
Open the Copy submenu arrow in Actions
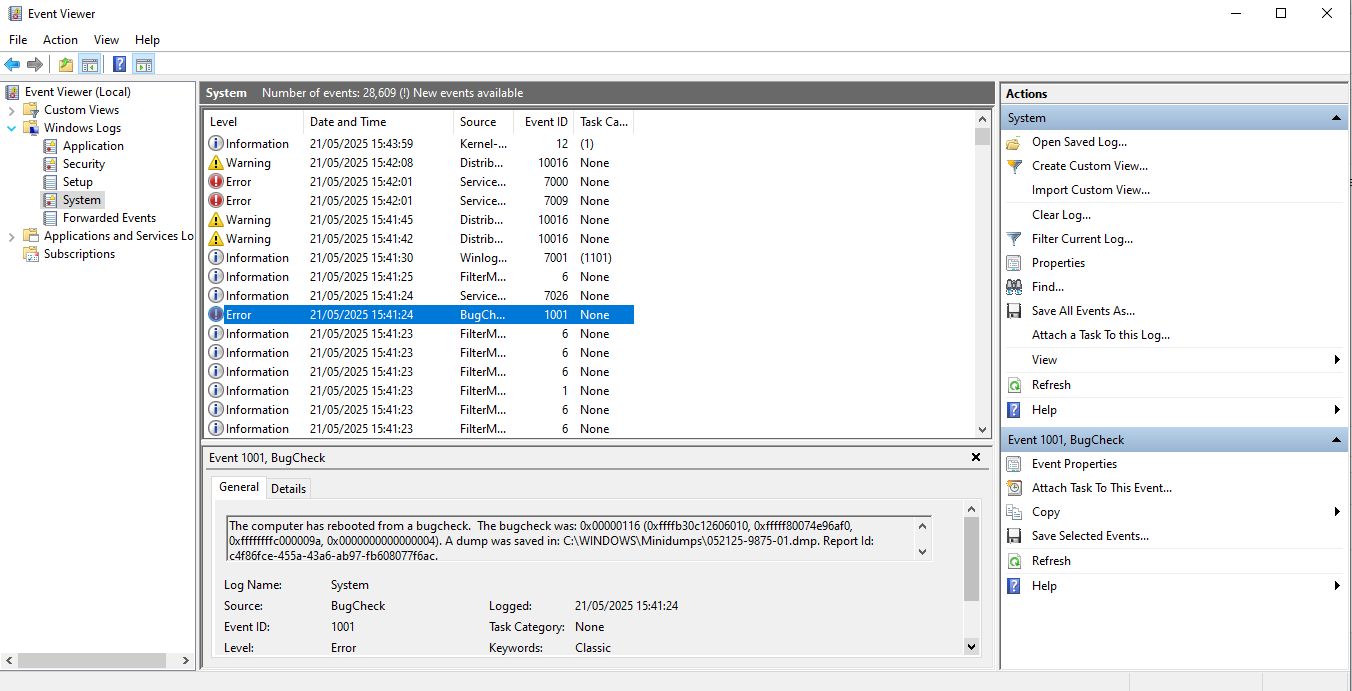click(x=1337, y=512)
